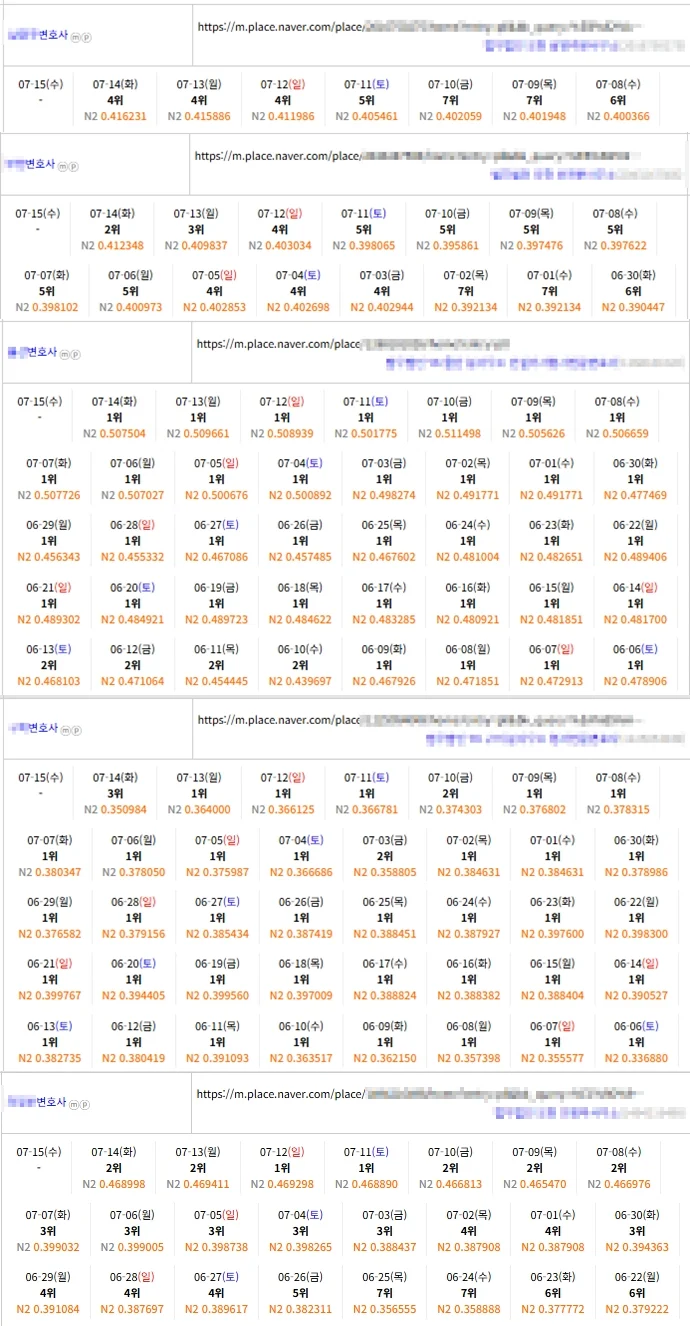Select the N2 0.364000 score cell
Image resolution: width=690 pixels, height=1326 pixels.
198,809
